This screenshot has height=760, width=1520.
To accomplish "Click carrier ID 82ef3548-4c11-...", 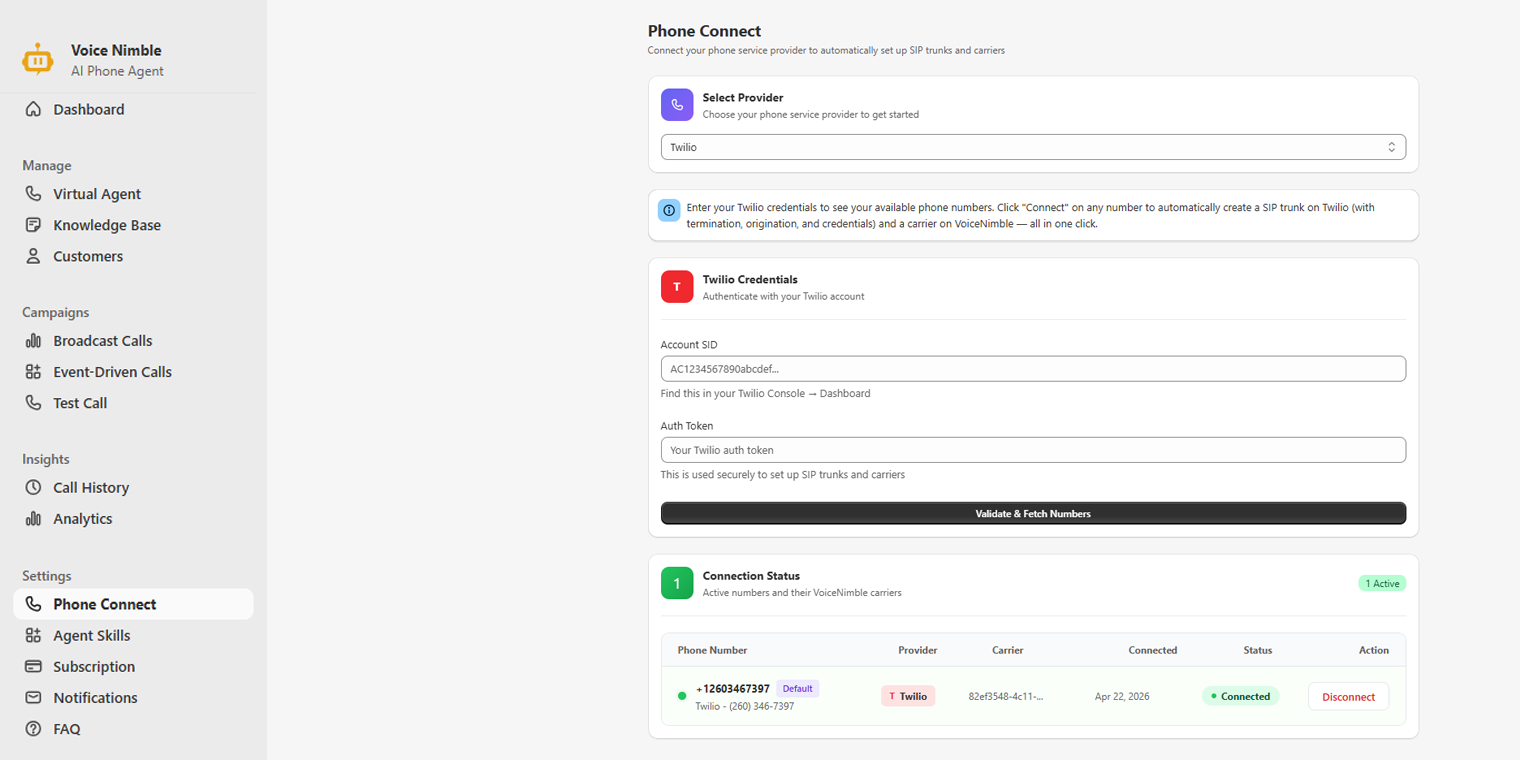I will [1006, 696].
